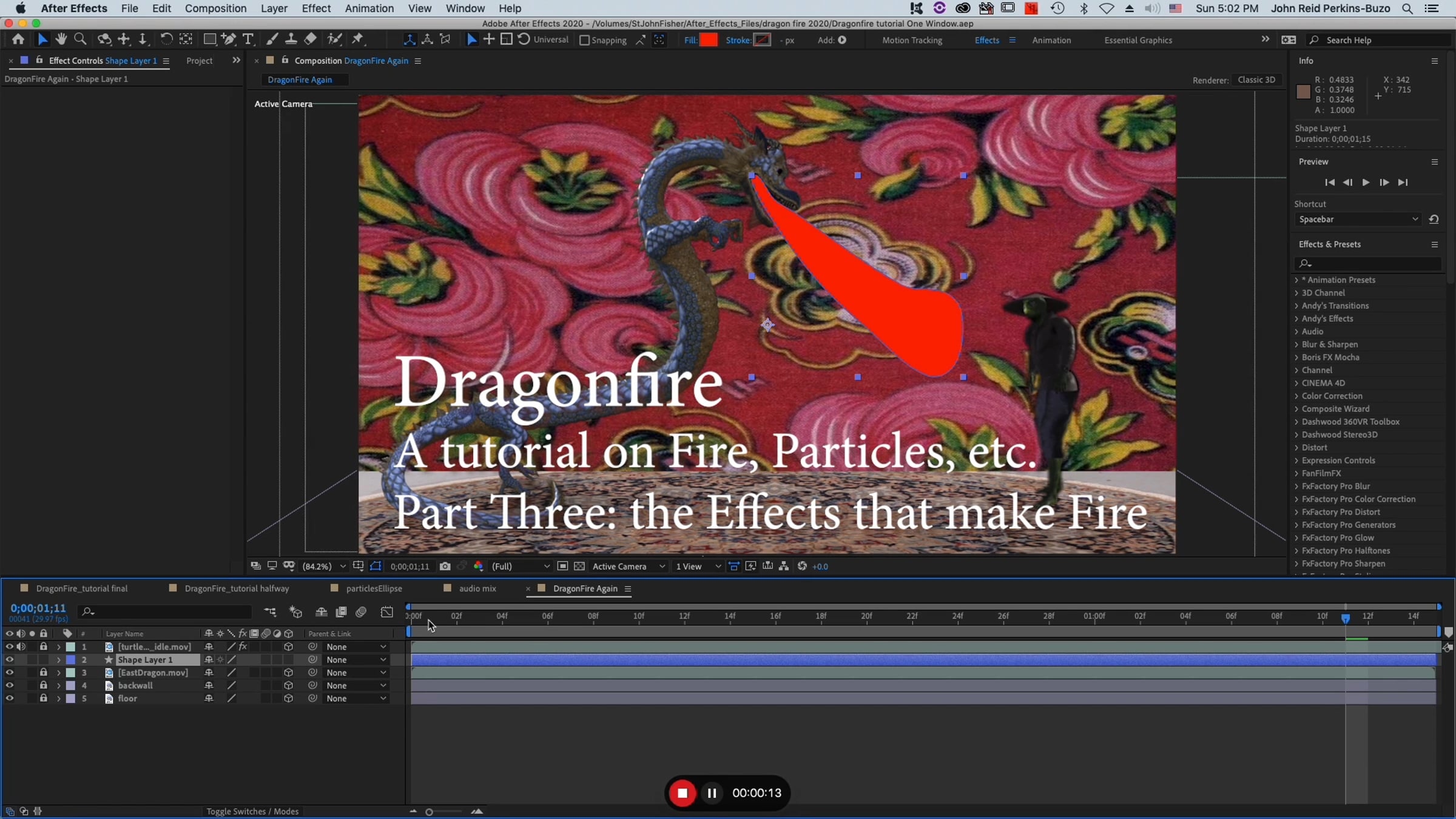Hide the backwall layer
Viewport: 1456px width, 819px height.
(x=9, y=686)
